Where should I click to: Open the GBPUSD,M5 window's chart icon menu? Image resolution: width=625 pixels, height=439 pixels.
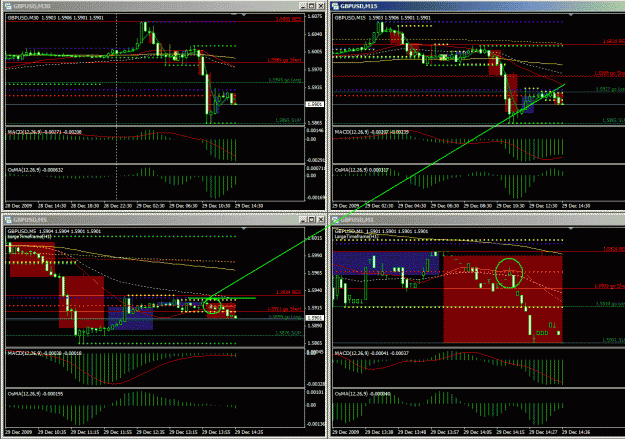(8, 220)
